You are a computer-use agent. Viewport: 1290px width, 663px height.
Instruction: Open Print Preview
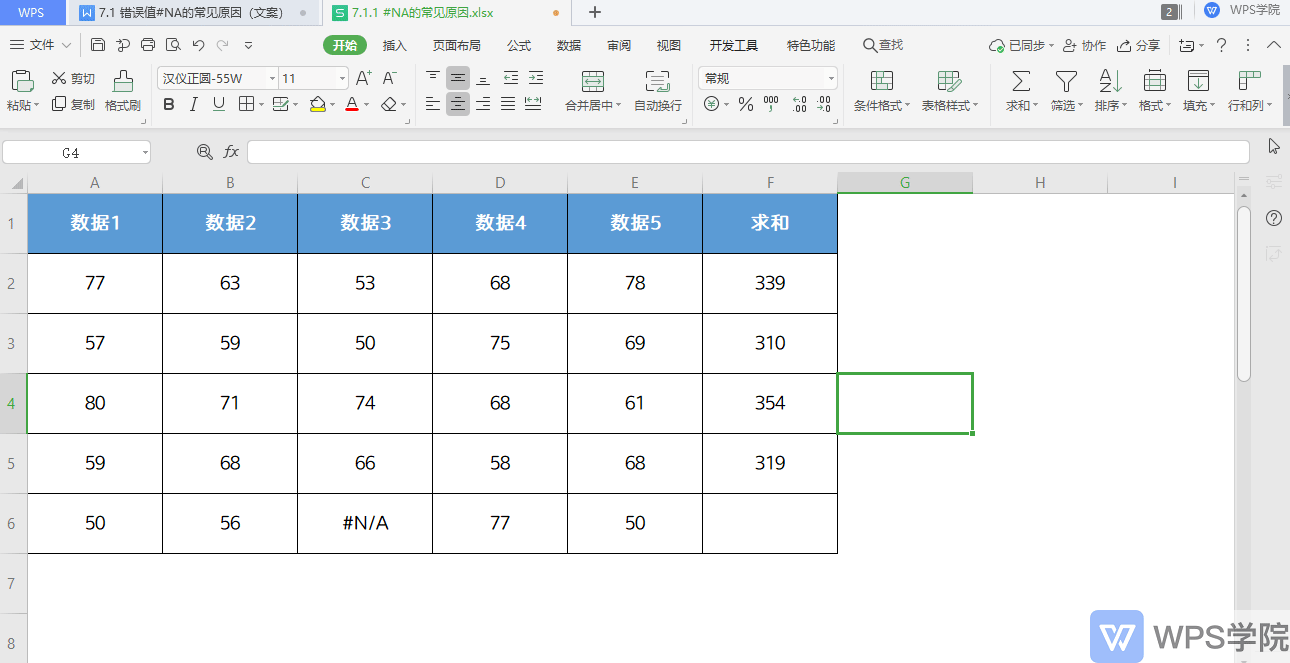coord(172,45)
